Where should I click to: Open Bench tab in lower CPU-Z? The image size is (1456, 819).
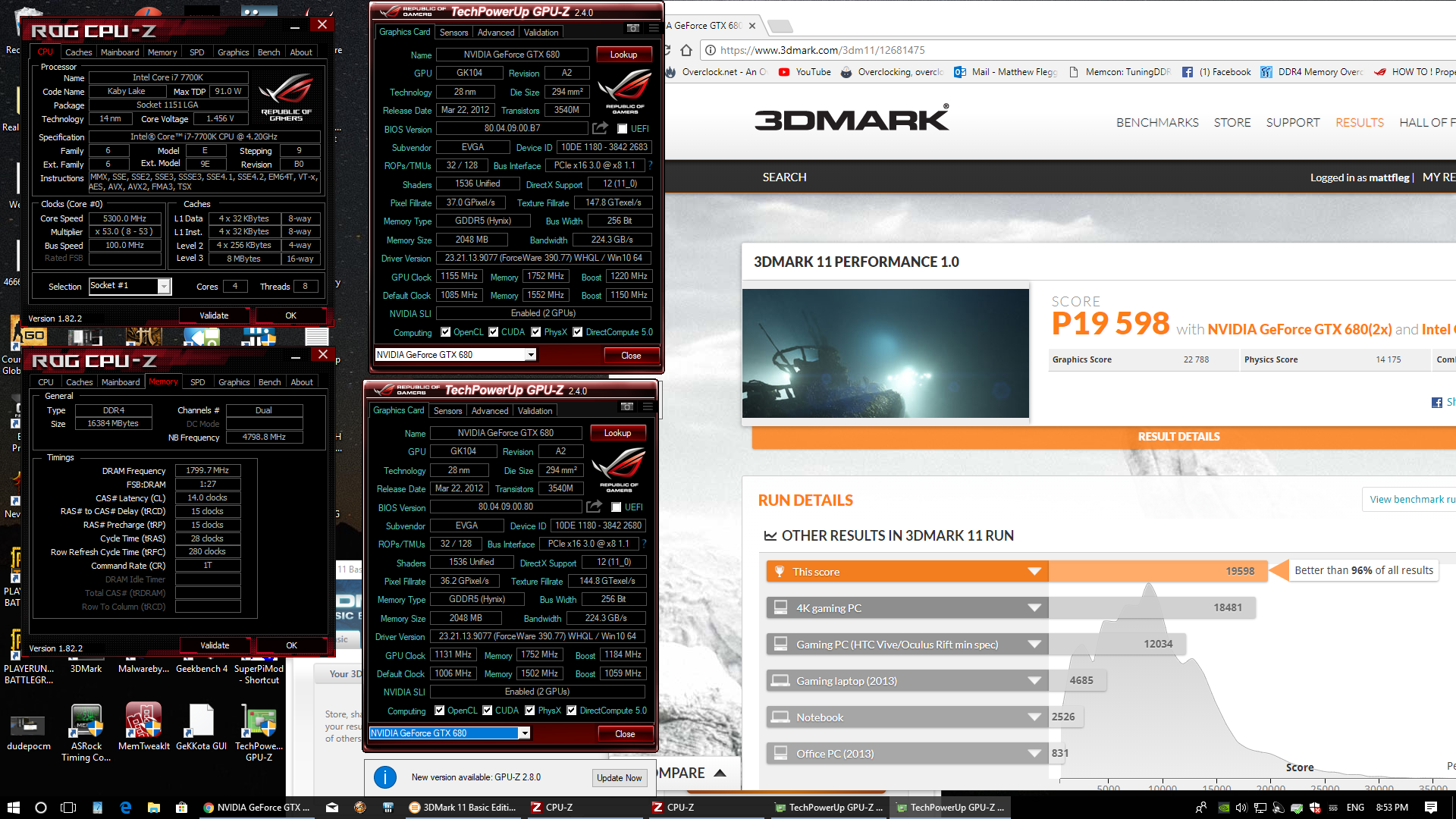point(269,382)
